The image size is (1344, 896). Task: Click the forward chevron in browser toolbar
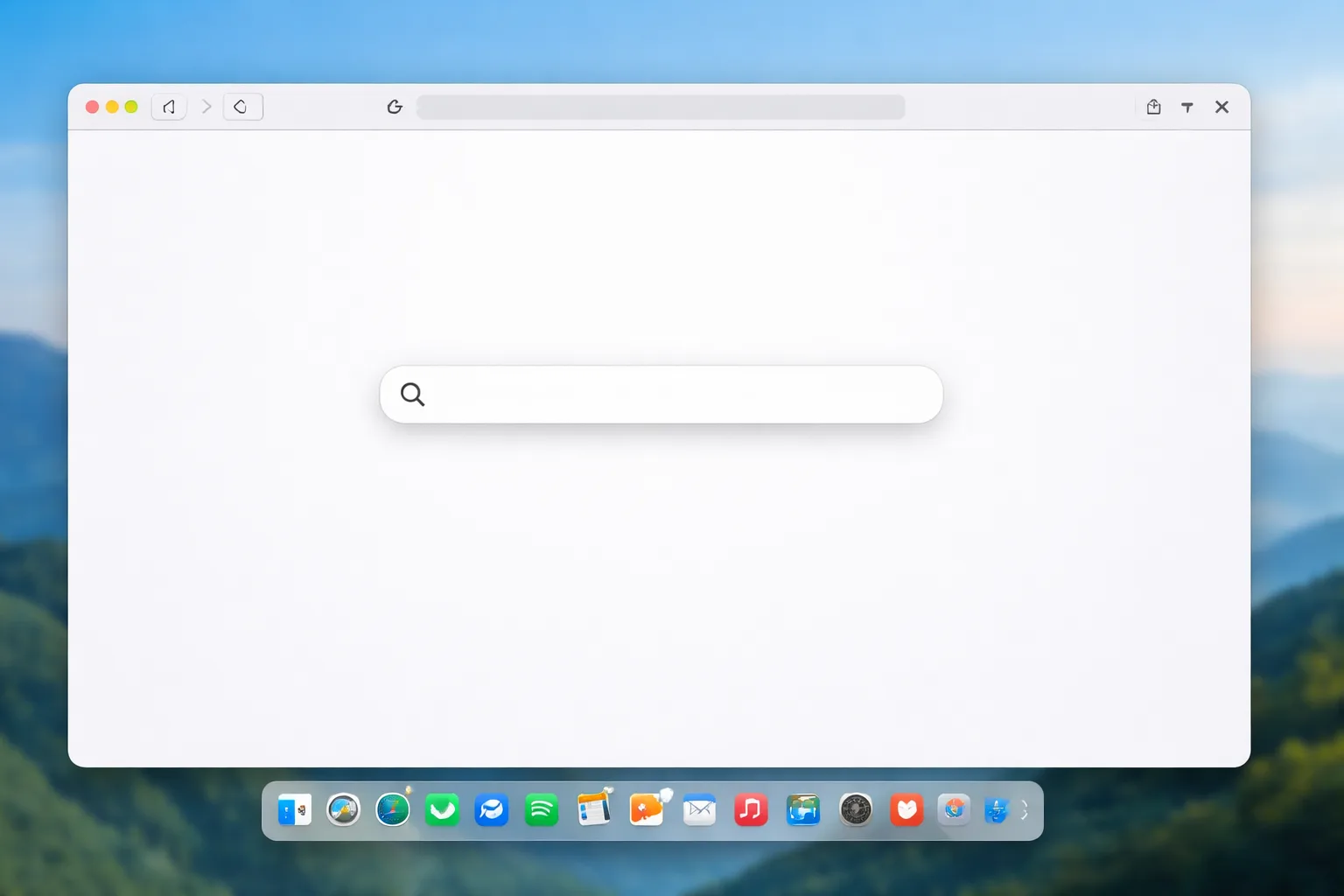(x=206, y=107)
